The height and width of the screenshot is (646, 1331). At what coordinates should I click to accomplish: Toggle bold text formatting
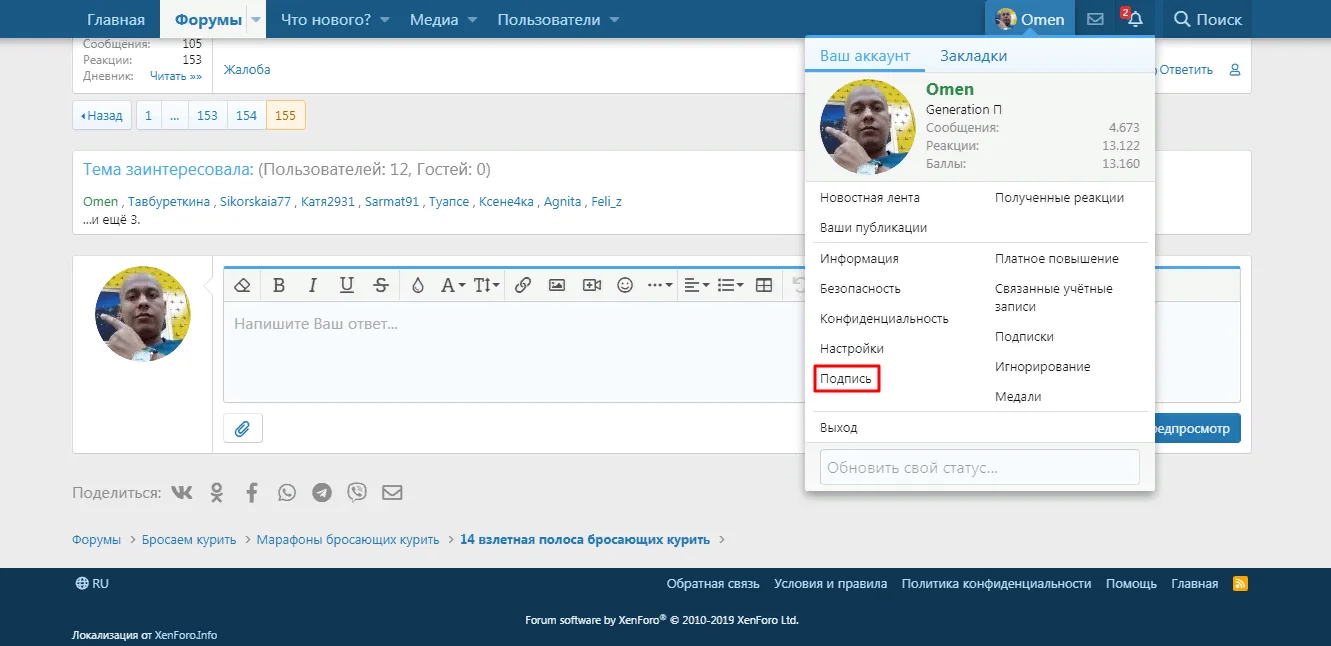pyautogui.click(x=279, y=285)
